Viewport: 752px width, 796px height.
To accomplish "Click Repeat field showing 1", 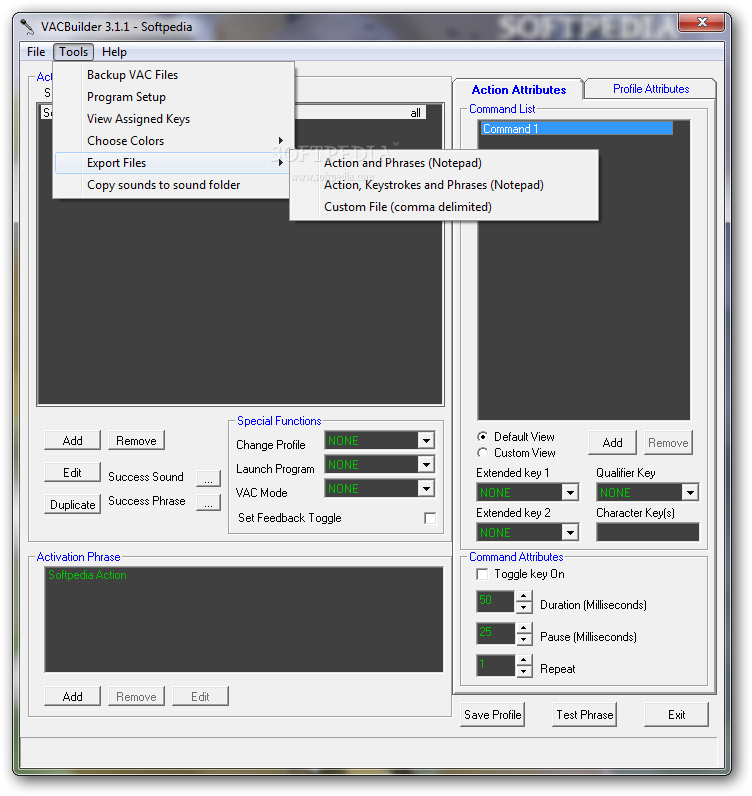I will [496, 666].
